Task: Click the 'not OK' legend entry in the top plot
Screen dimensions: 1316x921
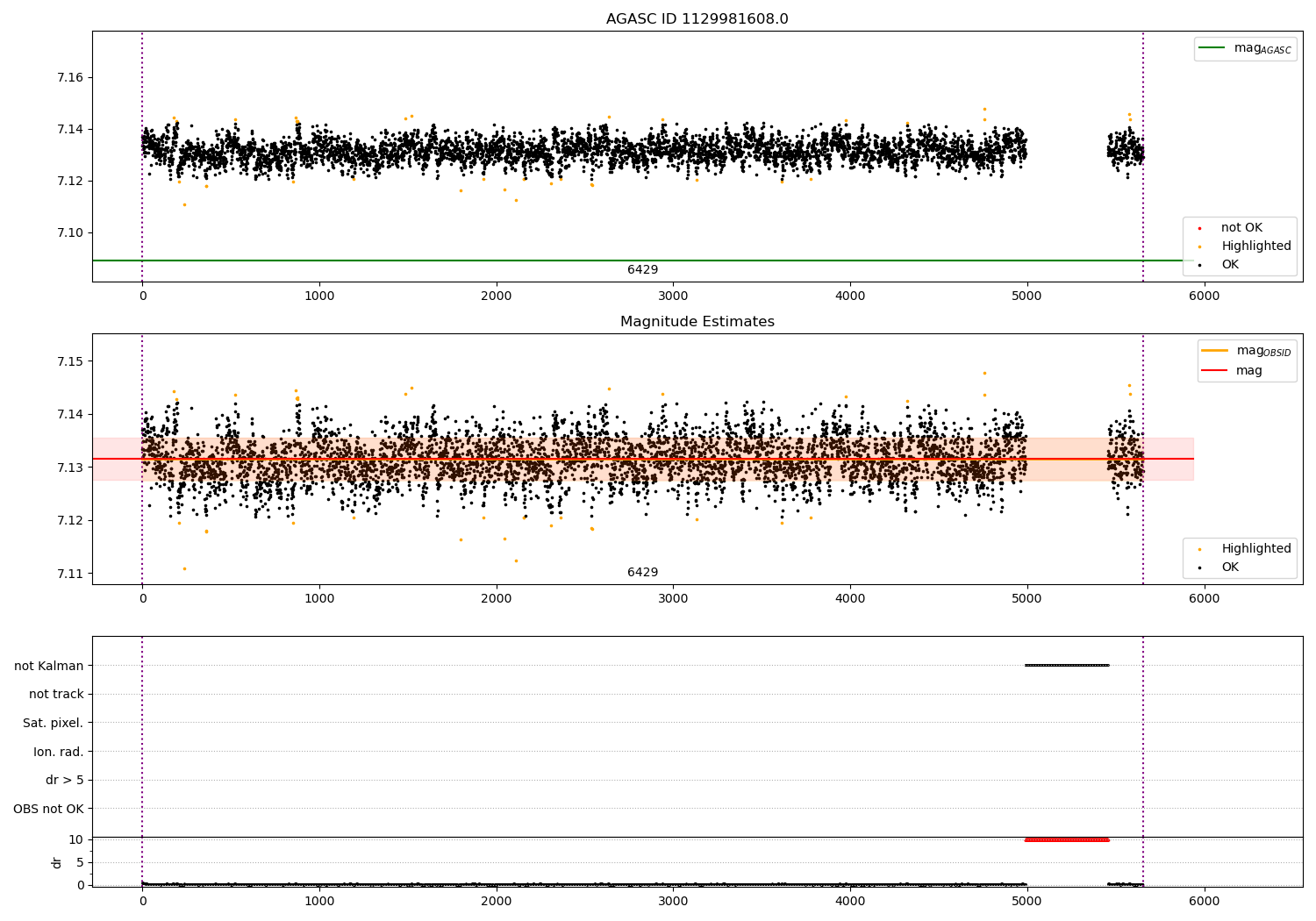Action: coord(1231,228)
